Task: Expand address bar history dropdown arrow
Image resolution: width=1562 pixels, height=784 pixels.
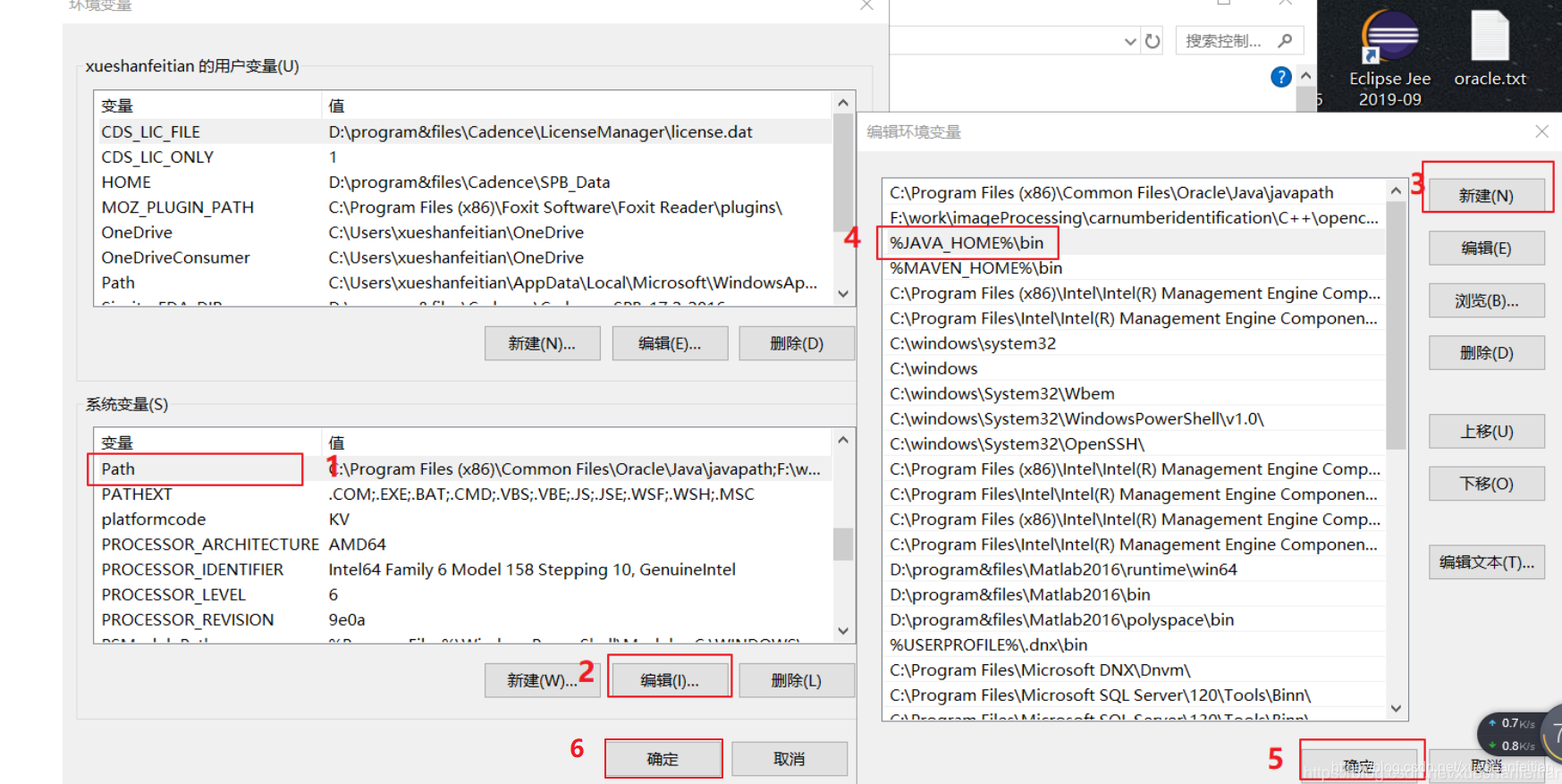Action: point(1130,41)
